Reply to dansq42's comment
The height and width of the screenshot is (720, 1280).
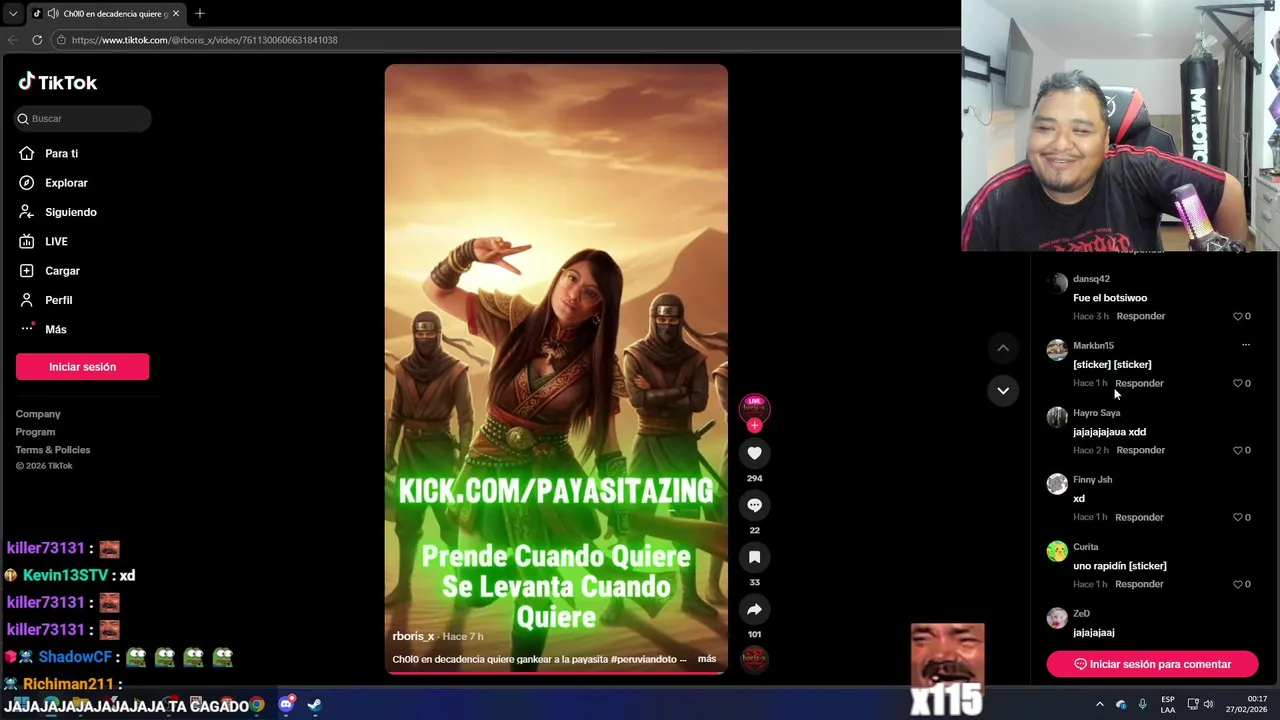click(1140, 316)
